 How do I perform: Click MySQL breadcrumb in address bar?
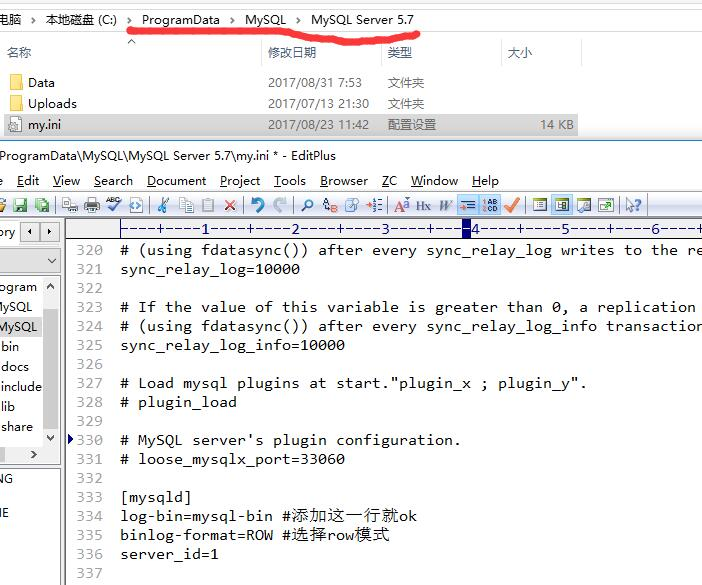click(265, 20)
